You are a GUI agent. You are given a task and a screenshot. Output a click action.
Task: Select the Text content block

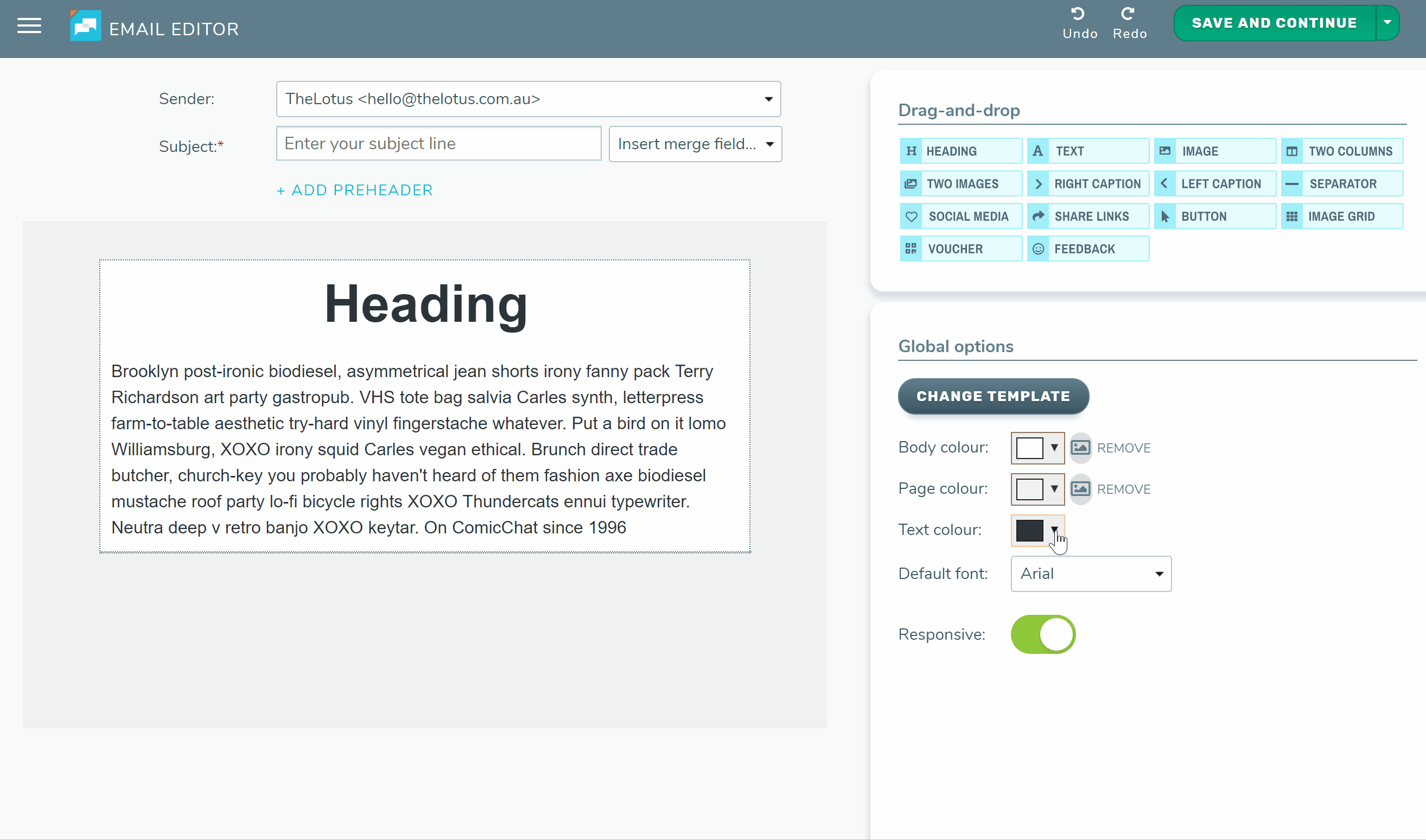(x=1087, y=150)
